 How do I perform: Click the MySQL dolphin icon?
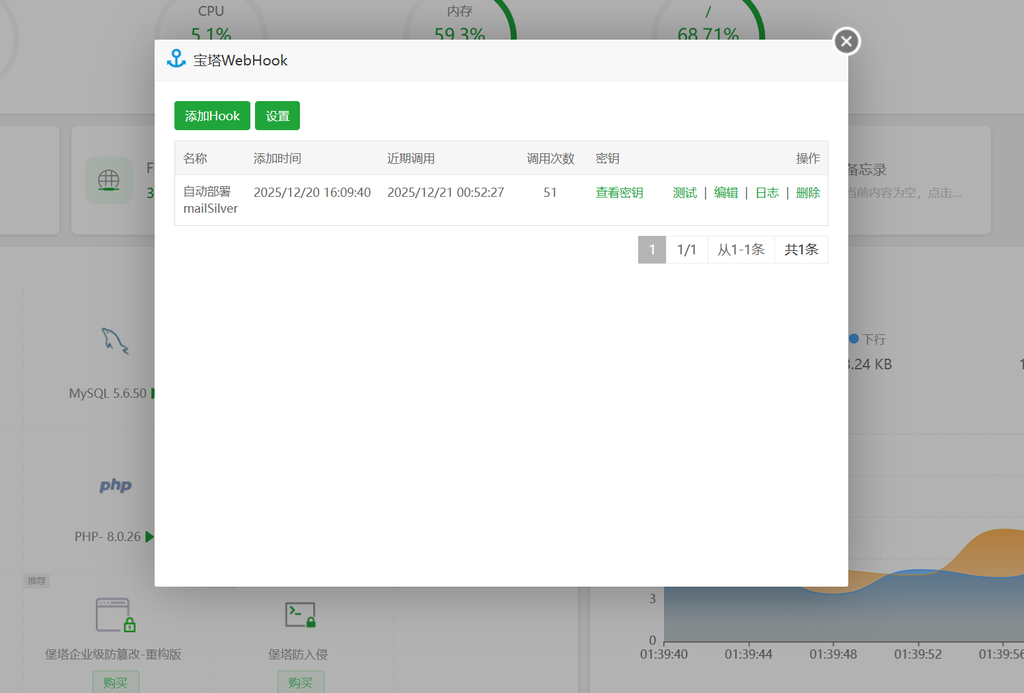tap(115, 341)
